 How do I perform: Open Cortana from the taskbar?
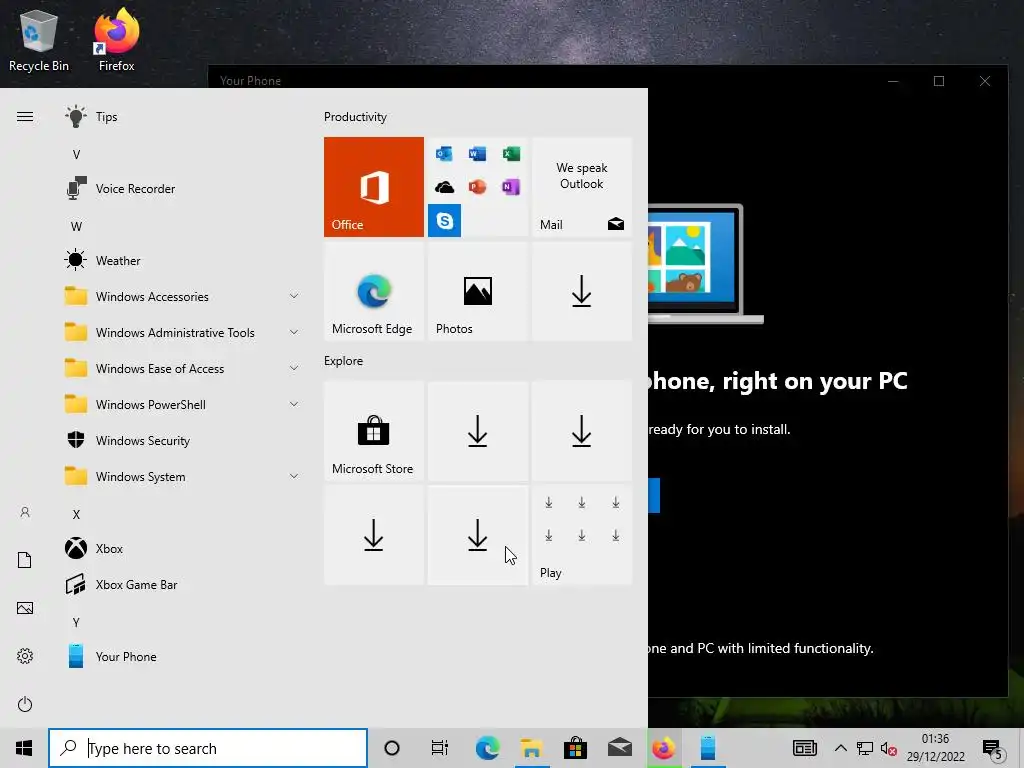coord(392,748)
